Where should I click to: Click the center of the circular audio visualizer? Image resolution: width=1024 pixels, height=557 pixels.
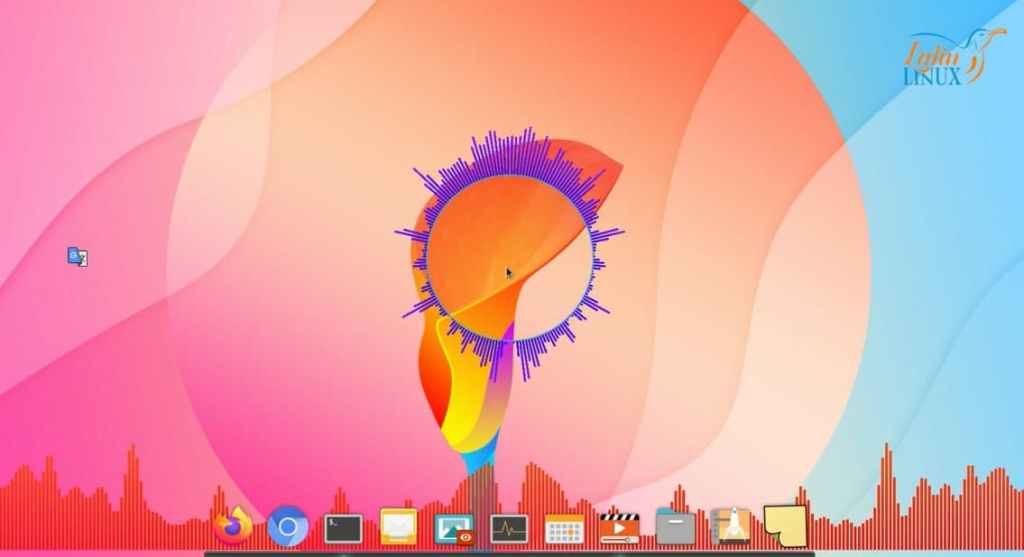coord(510,258)
